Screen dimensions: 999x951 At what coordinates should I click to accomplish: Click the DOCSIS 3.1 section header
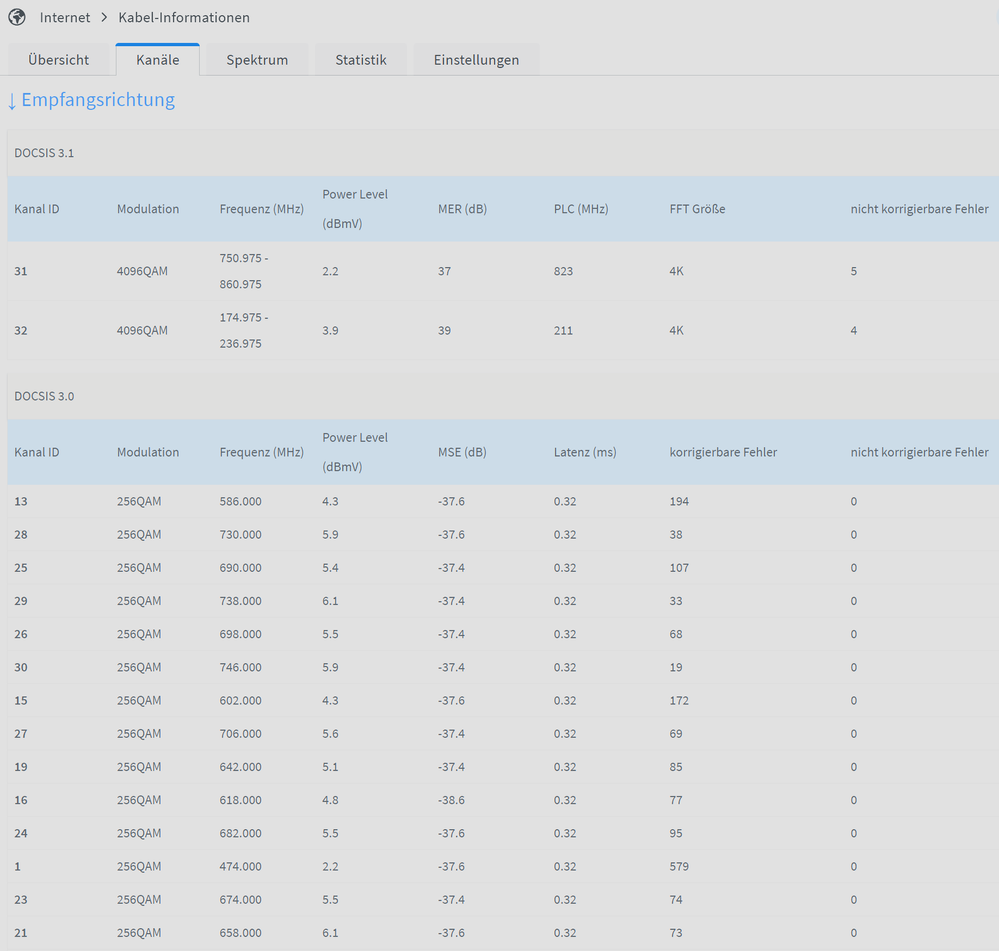click(44, 153)
